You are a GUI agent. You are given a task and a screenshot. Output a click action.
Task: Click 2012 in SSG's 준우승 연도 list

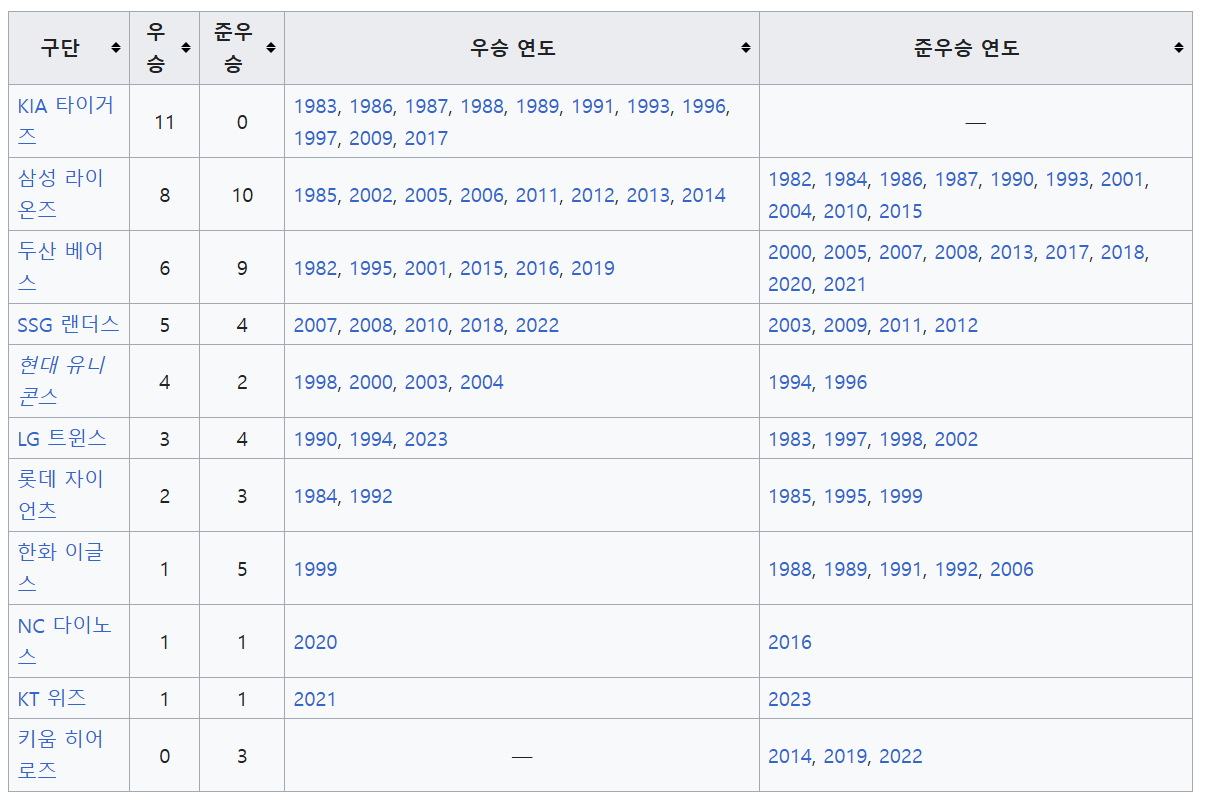click(x=957, y=325)
